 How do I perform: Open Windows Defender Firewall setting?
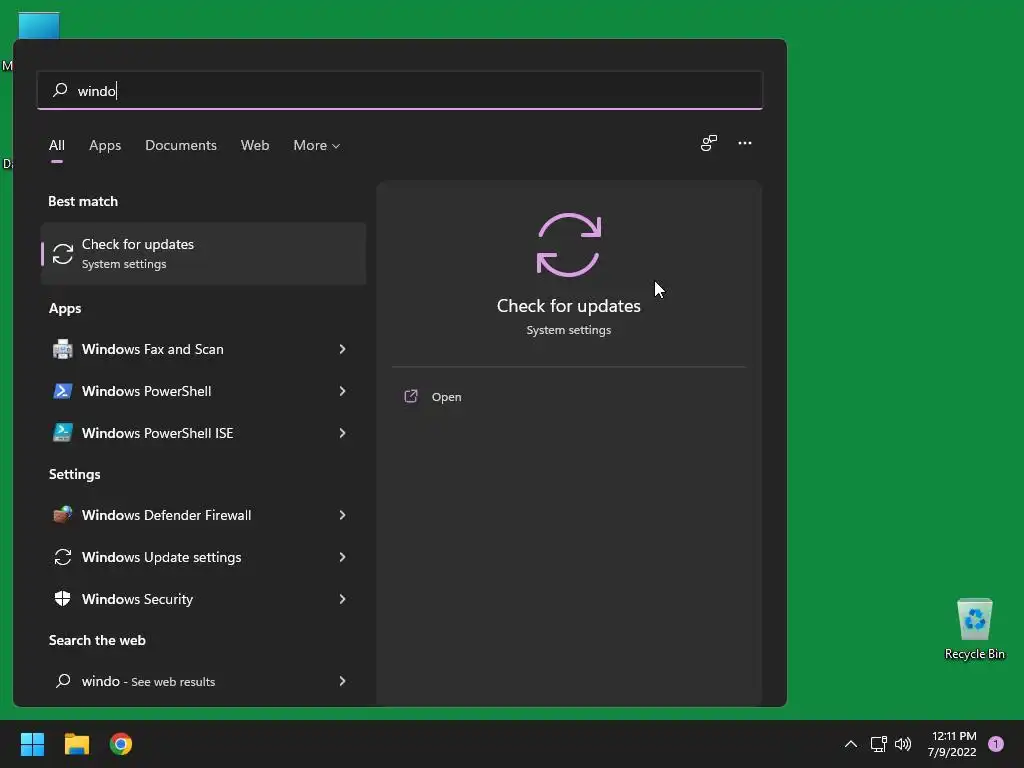[203, 515]
